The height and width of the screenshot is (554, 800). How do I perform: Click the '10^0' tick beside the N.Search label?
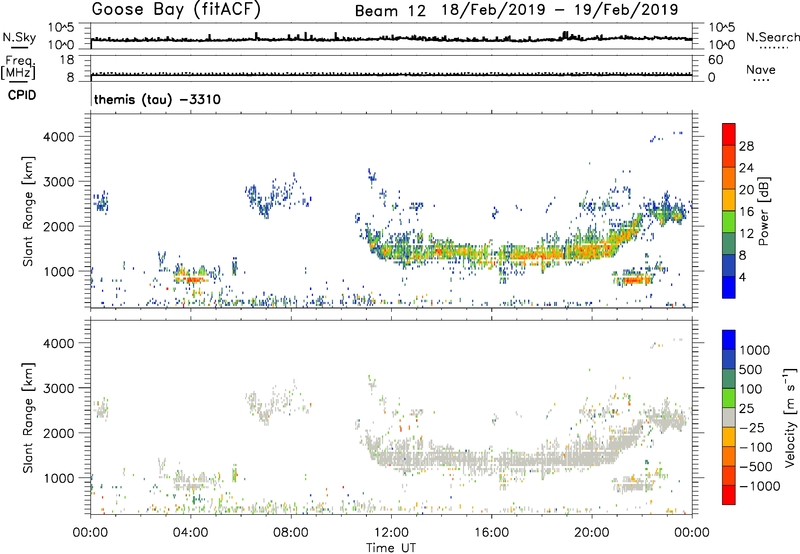[722, 45]
